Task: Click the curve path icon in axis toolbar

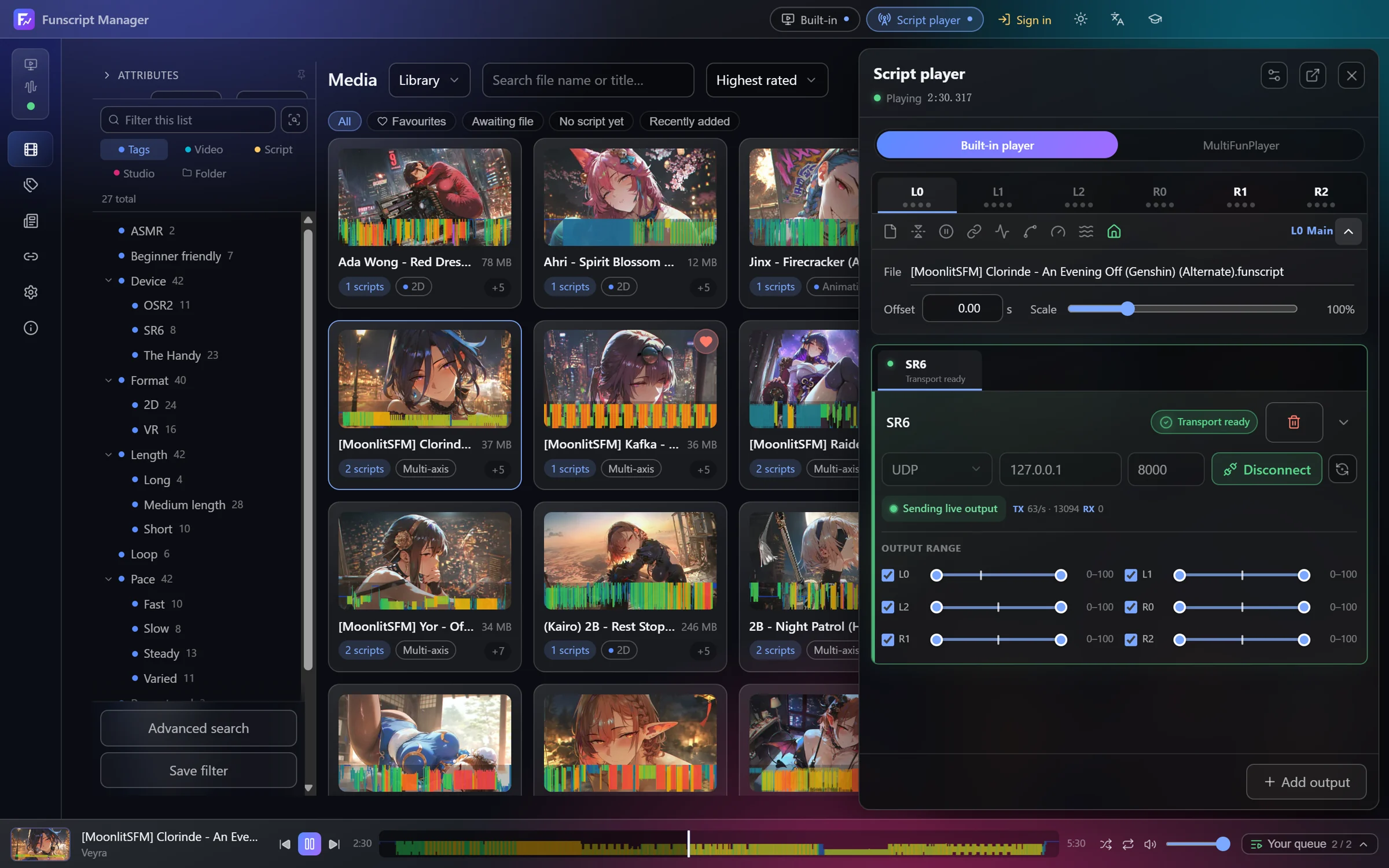Action: (x=1030, y=231)
